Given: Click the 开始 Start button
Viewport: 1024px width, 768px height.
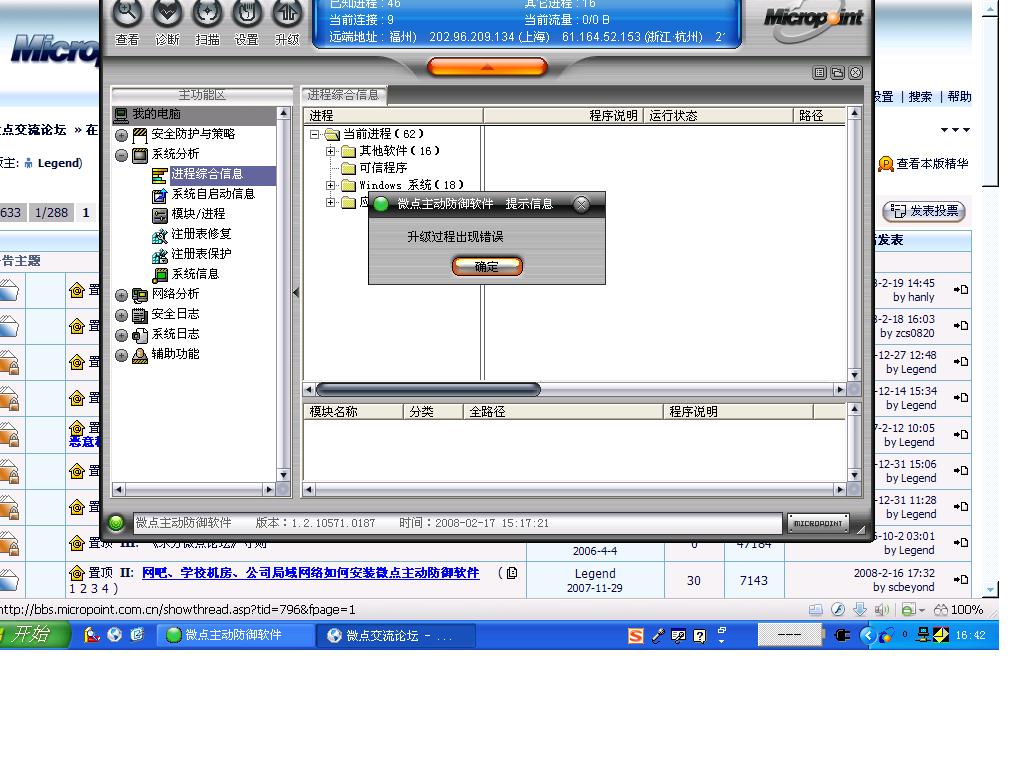Looking at the screenshot, I should click(33, 635).
